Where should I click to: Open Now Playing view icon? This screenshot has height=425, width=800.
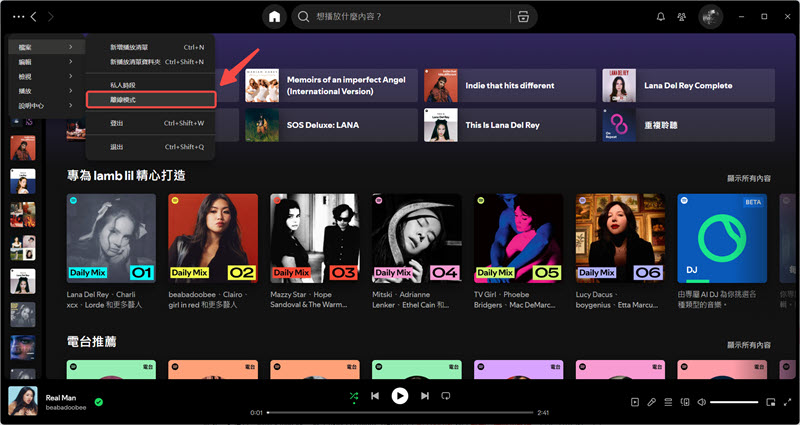tap(635, 402)
